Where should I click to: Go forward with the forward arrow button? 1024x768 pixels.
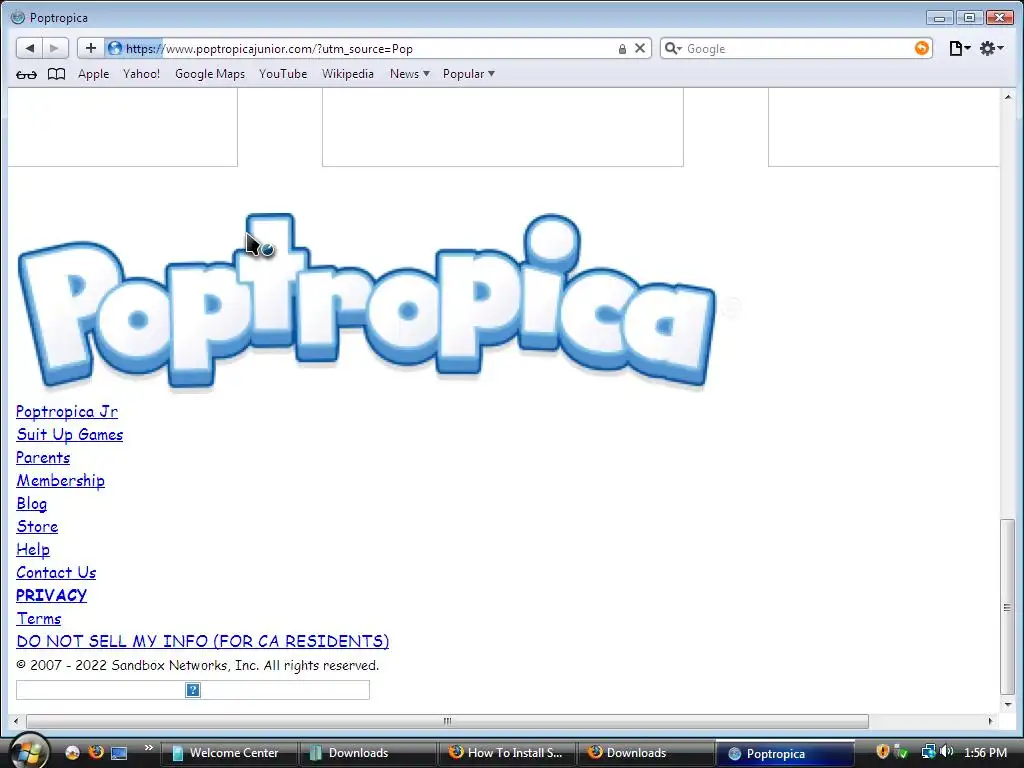pos(55,48)
